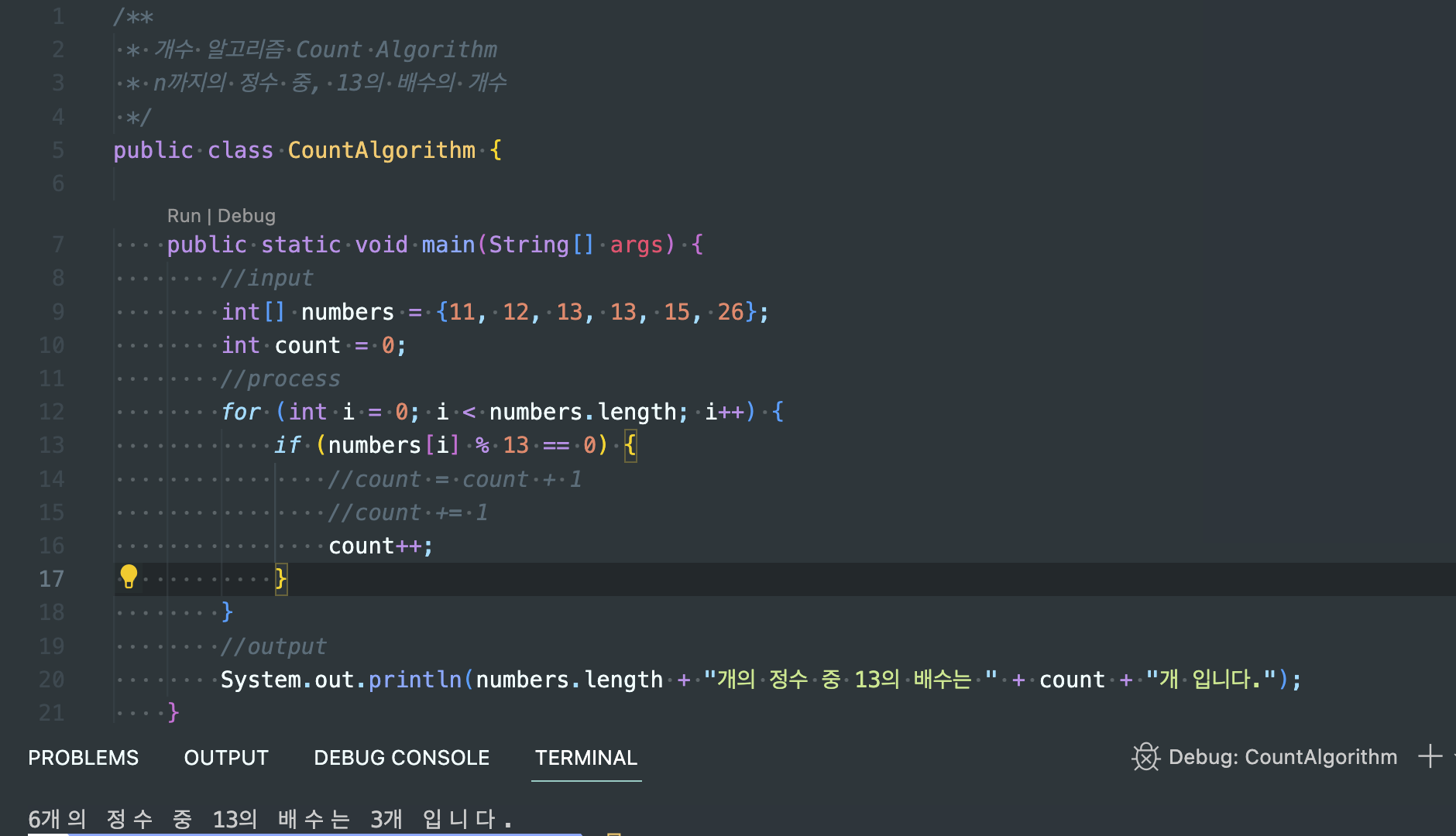Click line number 12 to select that line
The image size is (1456, 836).
point(51,411)
